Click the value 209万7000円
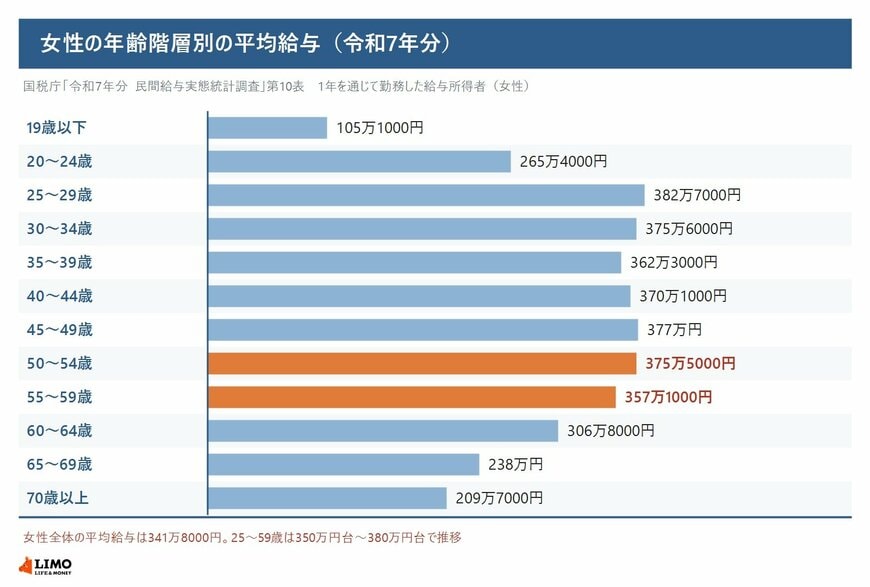870x587 pixels. click(499, 498)
